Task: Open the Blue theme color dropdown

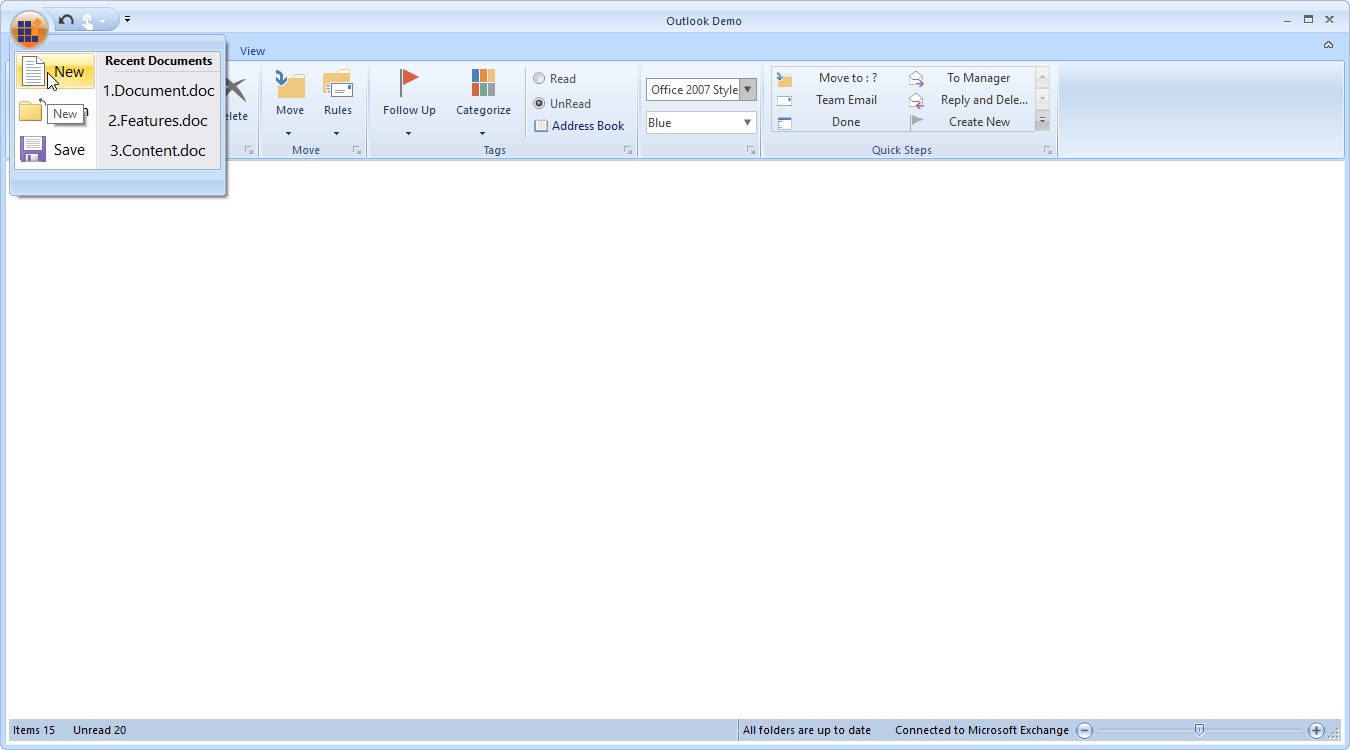Action: 748,122
